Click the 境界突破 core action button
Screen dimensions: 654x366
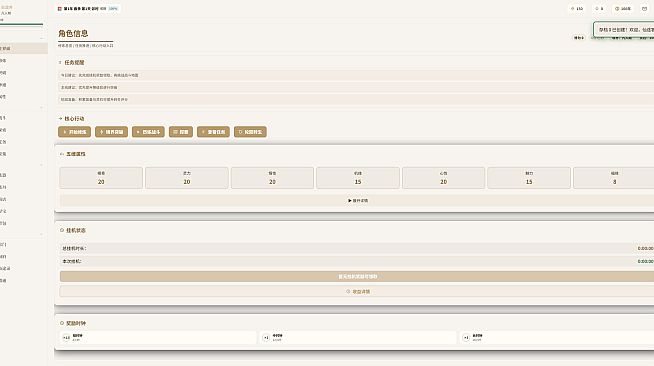click(111, 132)
